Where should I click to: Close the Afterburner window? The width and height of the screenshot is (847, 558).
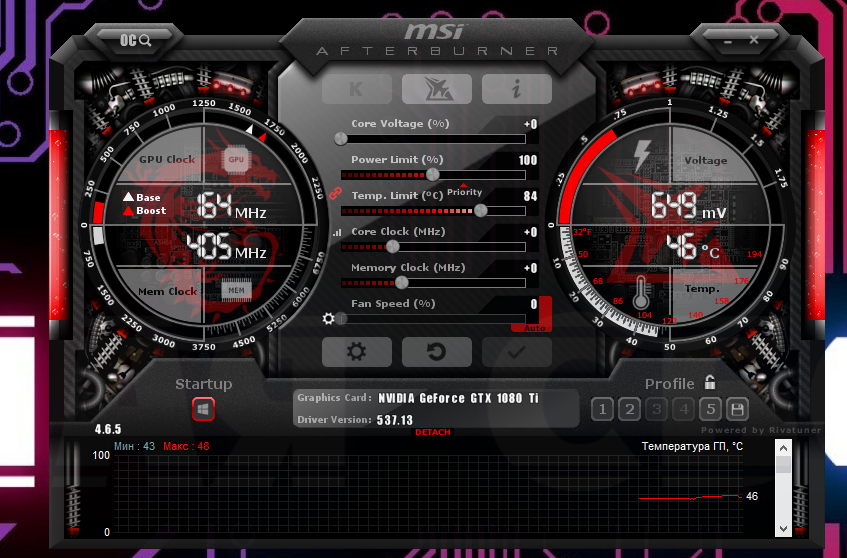coord(754,40)
